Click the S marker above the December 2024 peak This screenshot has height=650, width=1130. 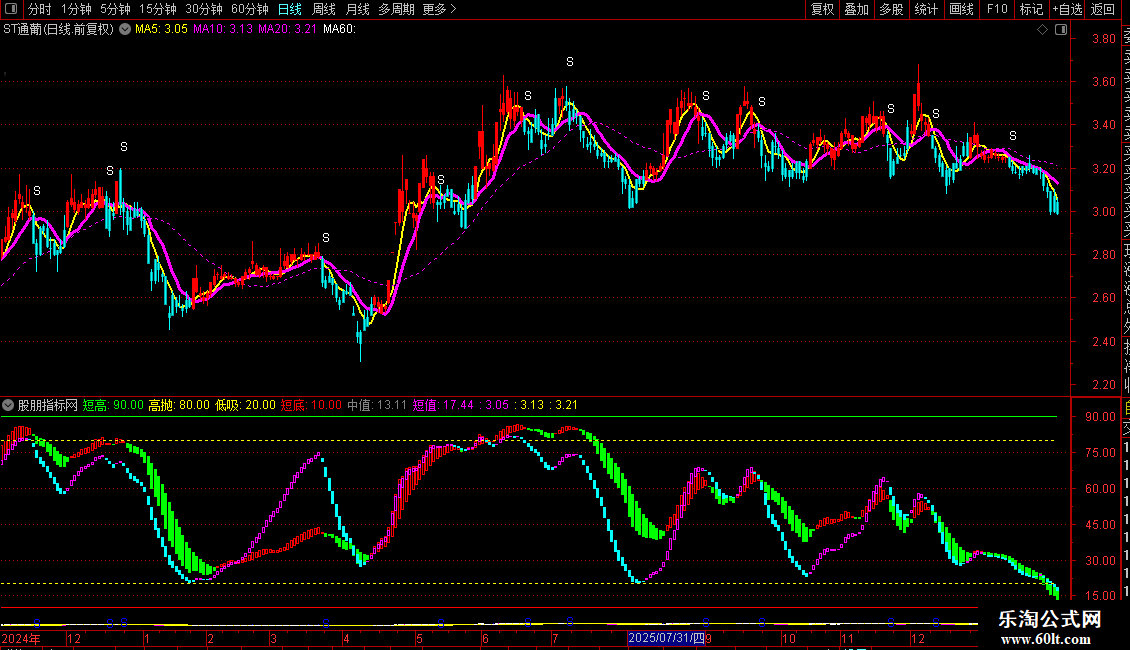click(x=124, y=147)
